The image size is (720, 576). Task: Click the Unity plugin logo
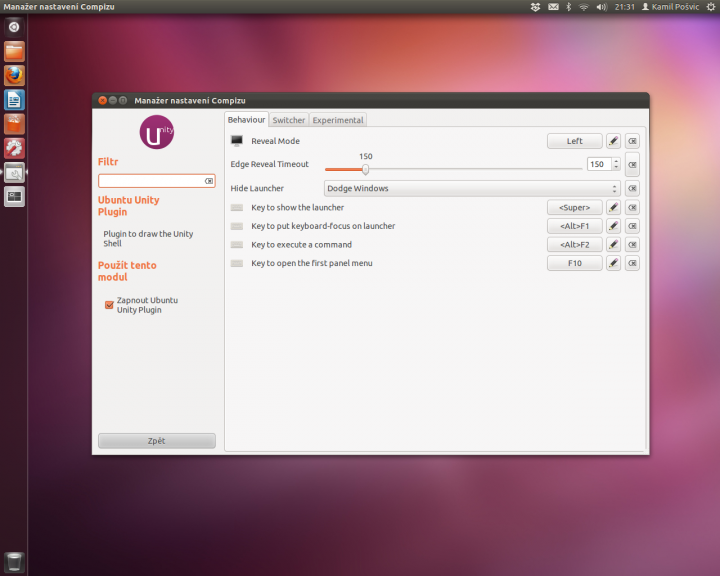[x=157, y=132]
